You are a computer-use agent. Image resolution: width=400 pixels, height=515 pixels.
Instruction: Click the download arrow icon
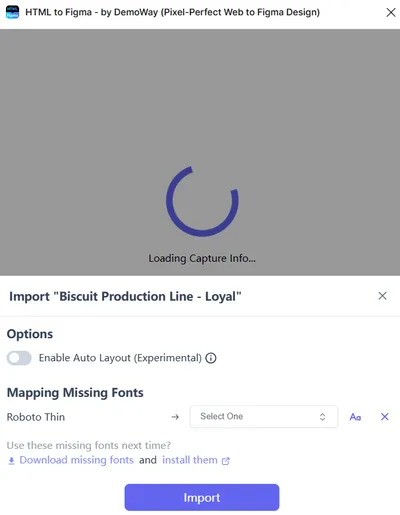[x=11, y=461]
